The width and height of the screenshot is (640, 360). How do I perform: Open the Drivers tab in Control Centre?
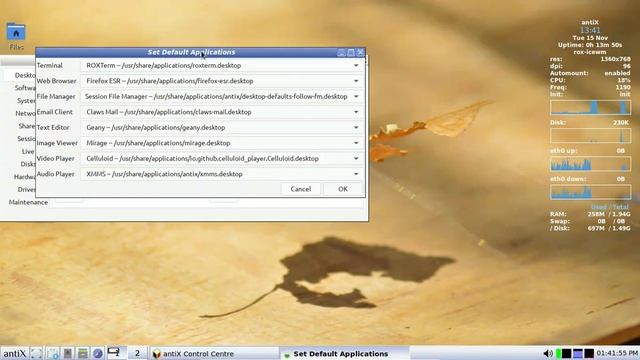click(x=26, y=189)
